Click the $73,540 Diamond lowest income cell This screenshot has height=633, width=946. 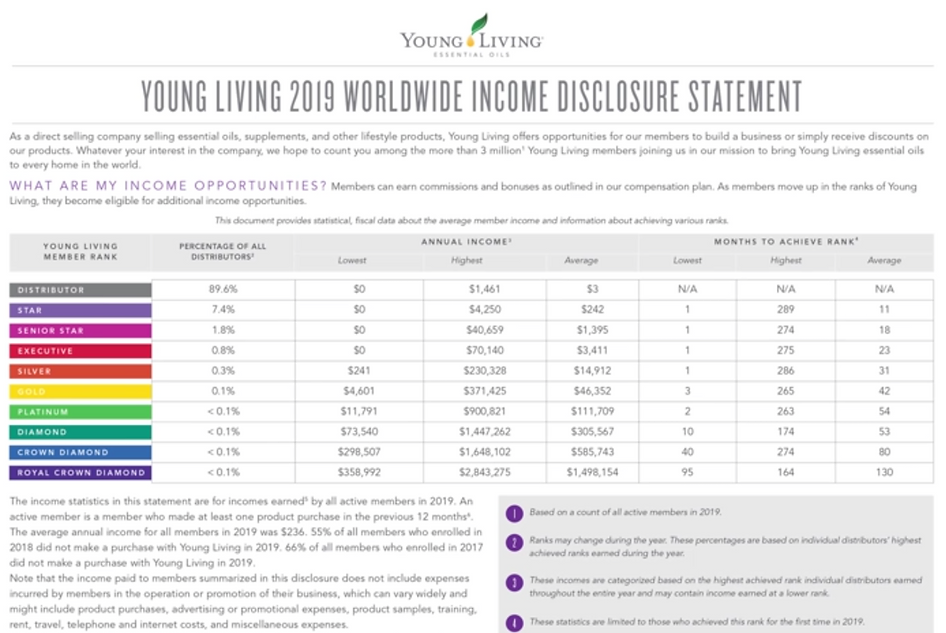[x=359, y=431]
